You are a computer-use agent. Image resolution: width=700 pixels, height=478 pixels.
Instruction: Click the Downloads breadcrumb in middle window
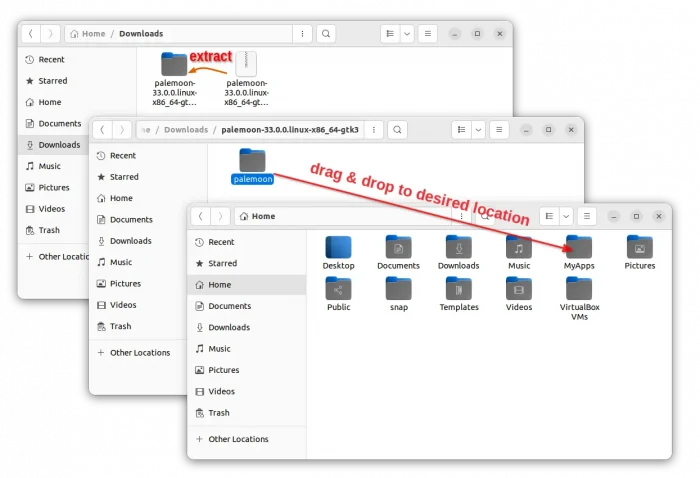tap(186, 130)
